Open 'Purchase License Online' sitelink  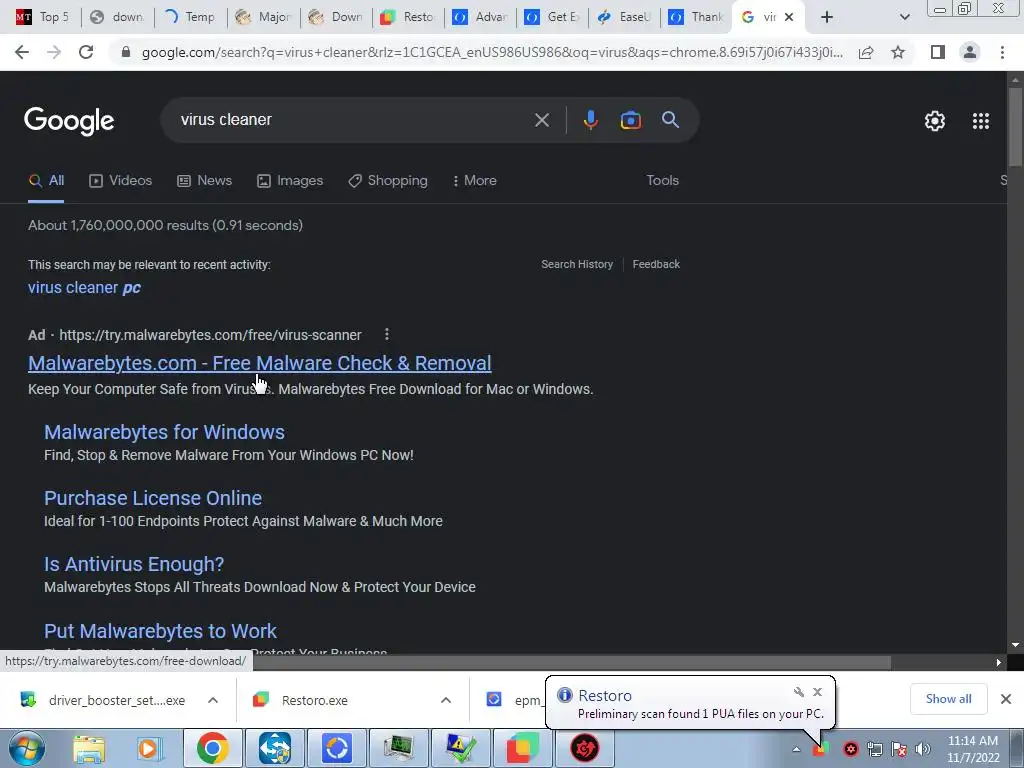coord(153,498)
